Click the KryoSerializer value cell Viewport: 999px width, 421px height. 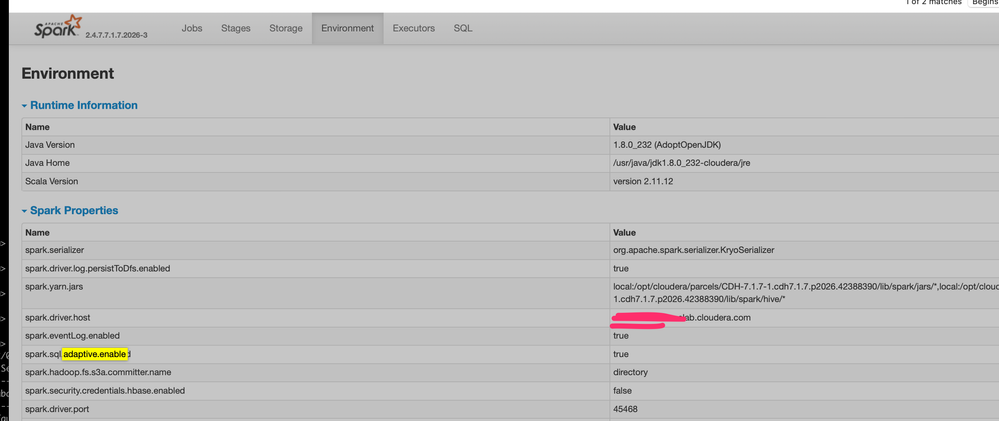[x=693, y=249]
